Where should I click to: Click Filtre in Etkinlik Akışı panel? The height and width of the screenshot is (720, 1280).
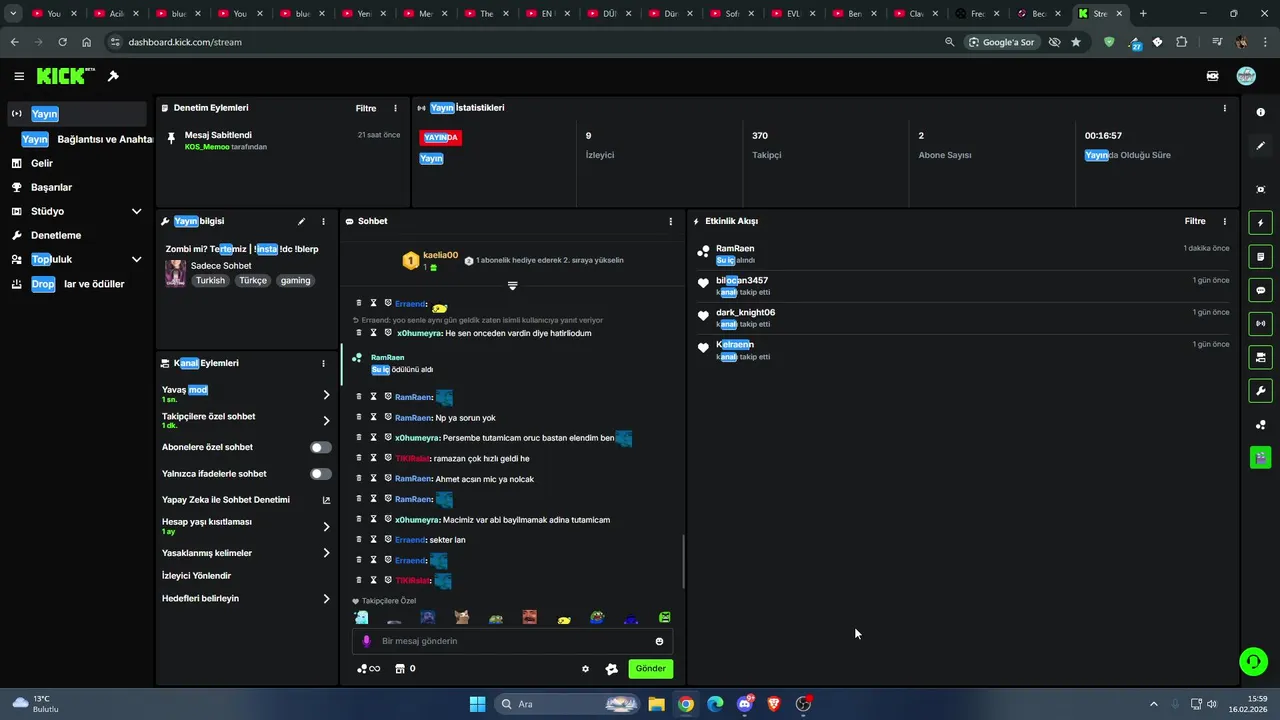pos(1195,221)
